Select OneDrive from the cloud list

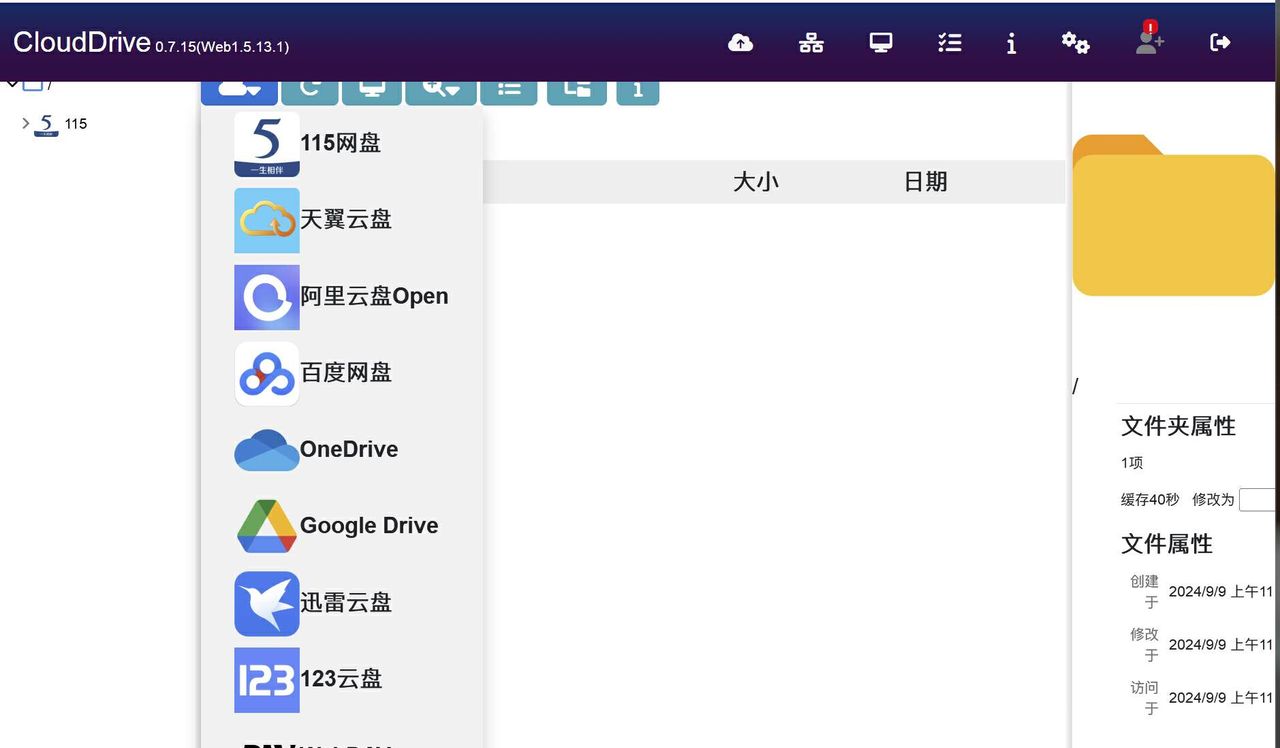pos(341,450)
